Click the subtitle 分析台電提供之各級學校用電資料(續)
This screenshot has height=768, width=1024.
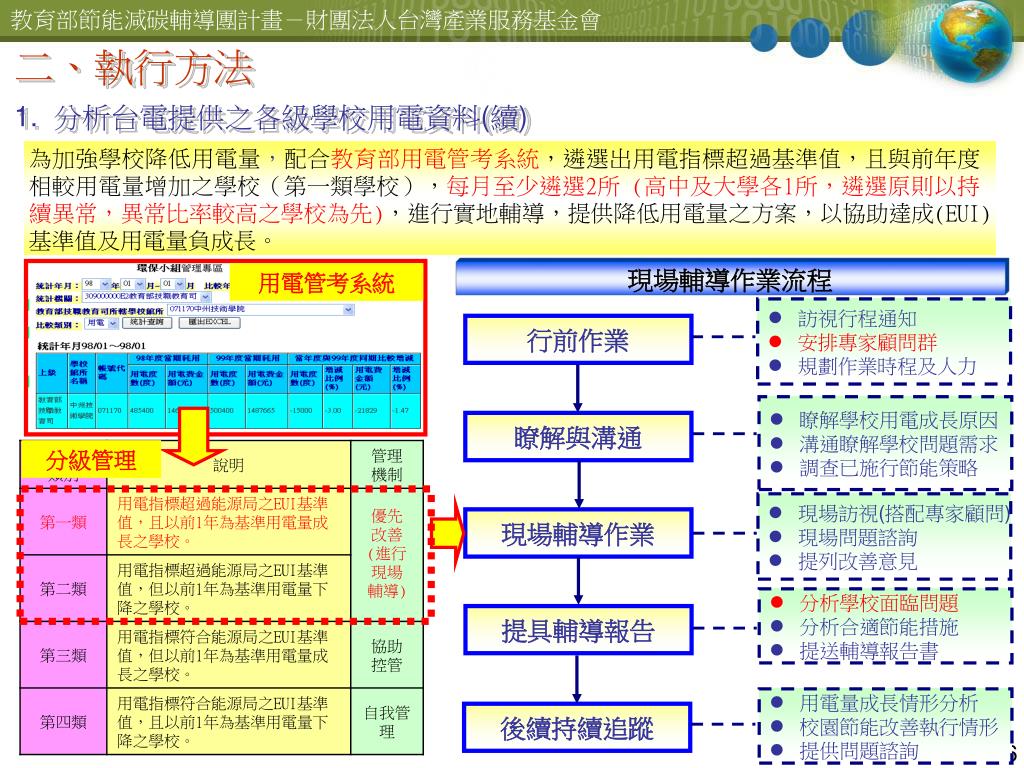click(291, 118)
